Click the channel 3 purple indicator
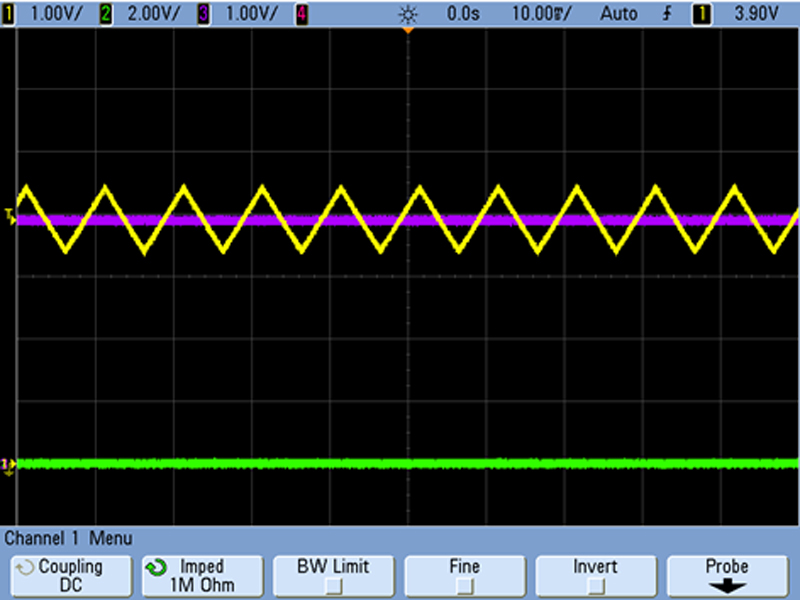 (203, 14)
